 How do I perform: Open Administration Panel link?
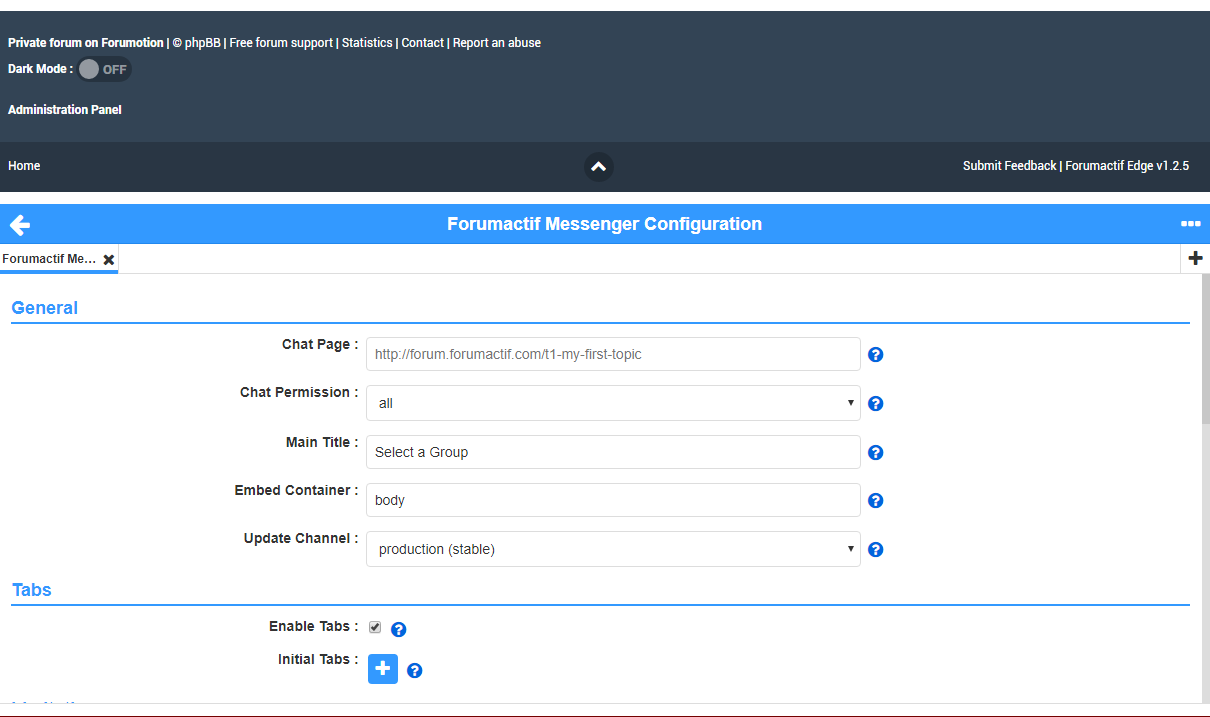pyautogui.click(x=65, y=110)
